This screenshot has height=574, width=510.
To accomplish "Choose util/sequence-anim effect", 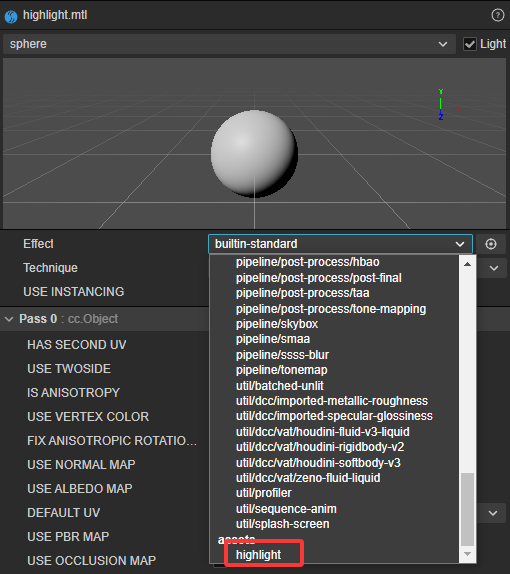I will click(x=286, y=509).
